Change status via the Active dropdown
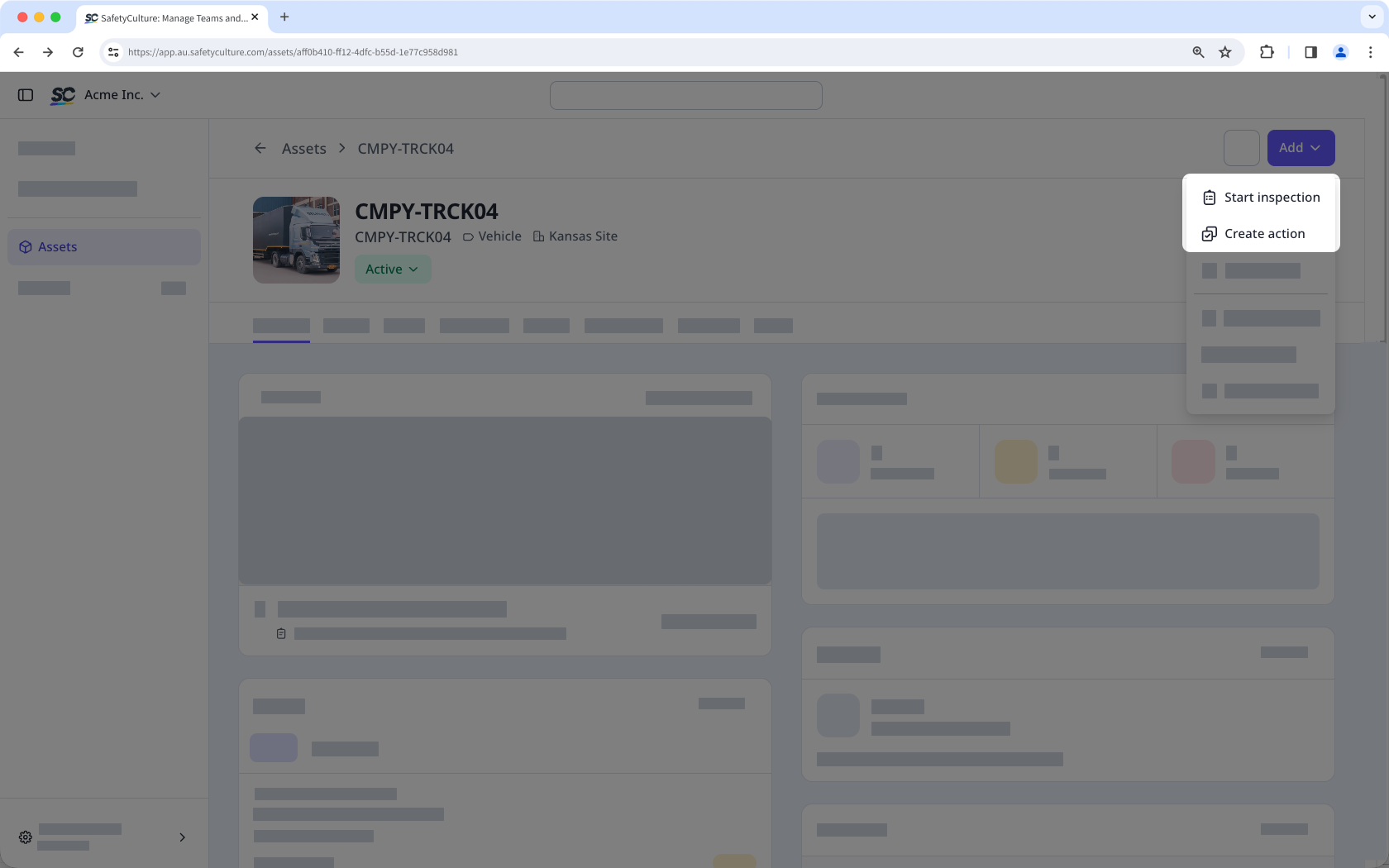The width and height of the screenshot is (1389, 868). (x=393, y=269)
